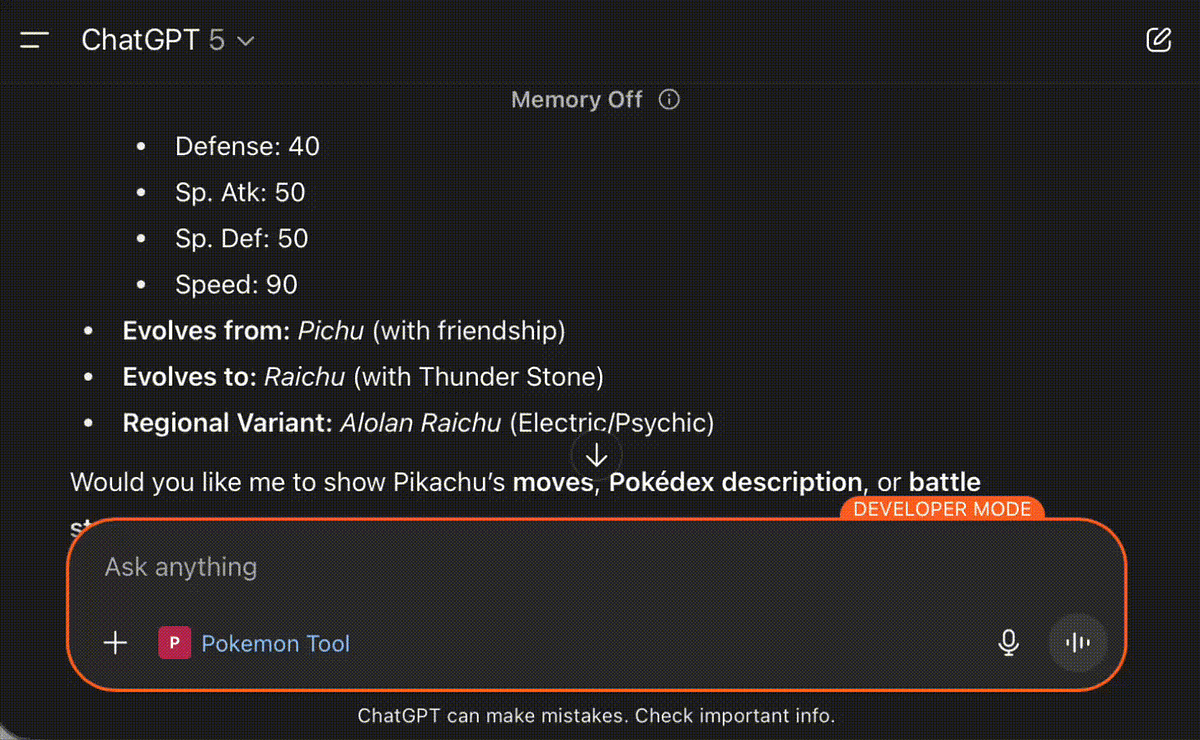
Task: Click the Speed: 90 stat line
Action: [x=236, y=285]
